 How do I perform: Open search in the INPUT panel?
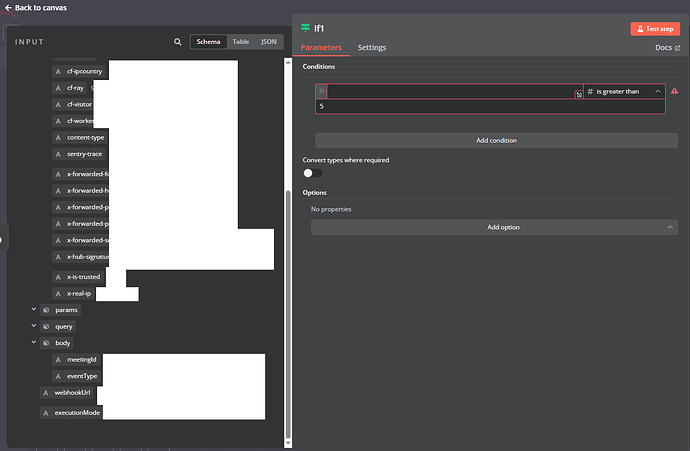coord(177,42)
